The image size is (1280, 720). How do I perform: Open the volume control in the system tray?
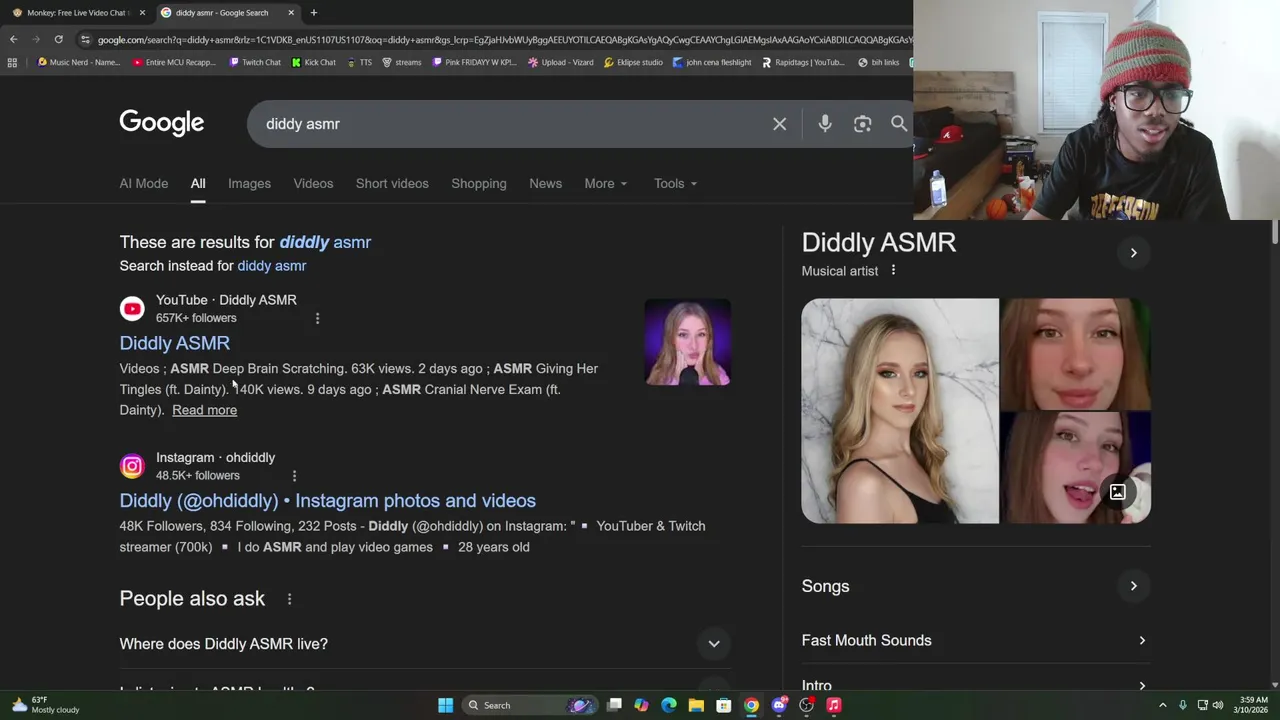(1218, 705)
